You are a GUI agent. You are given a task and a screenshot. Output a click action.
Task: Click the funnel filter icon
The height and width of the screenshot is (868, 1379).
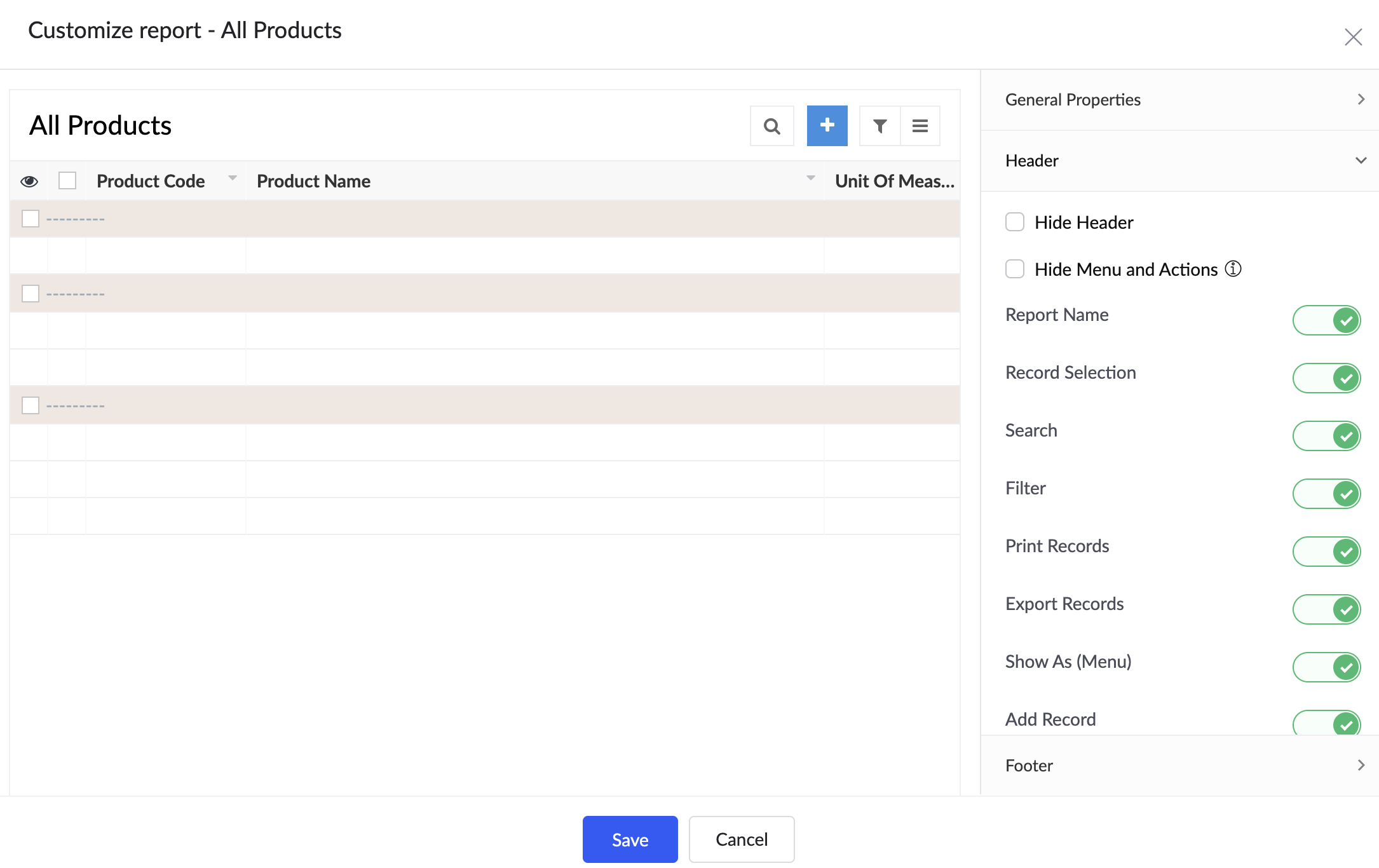(880, 126)
